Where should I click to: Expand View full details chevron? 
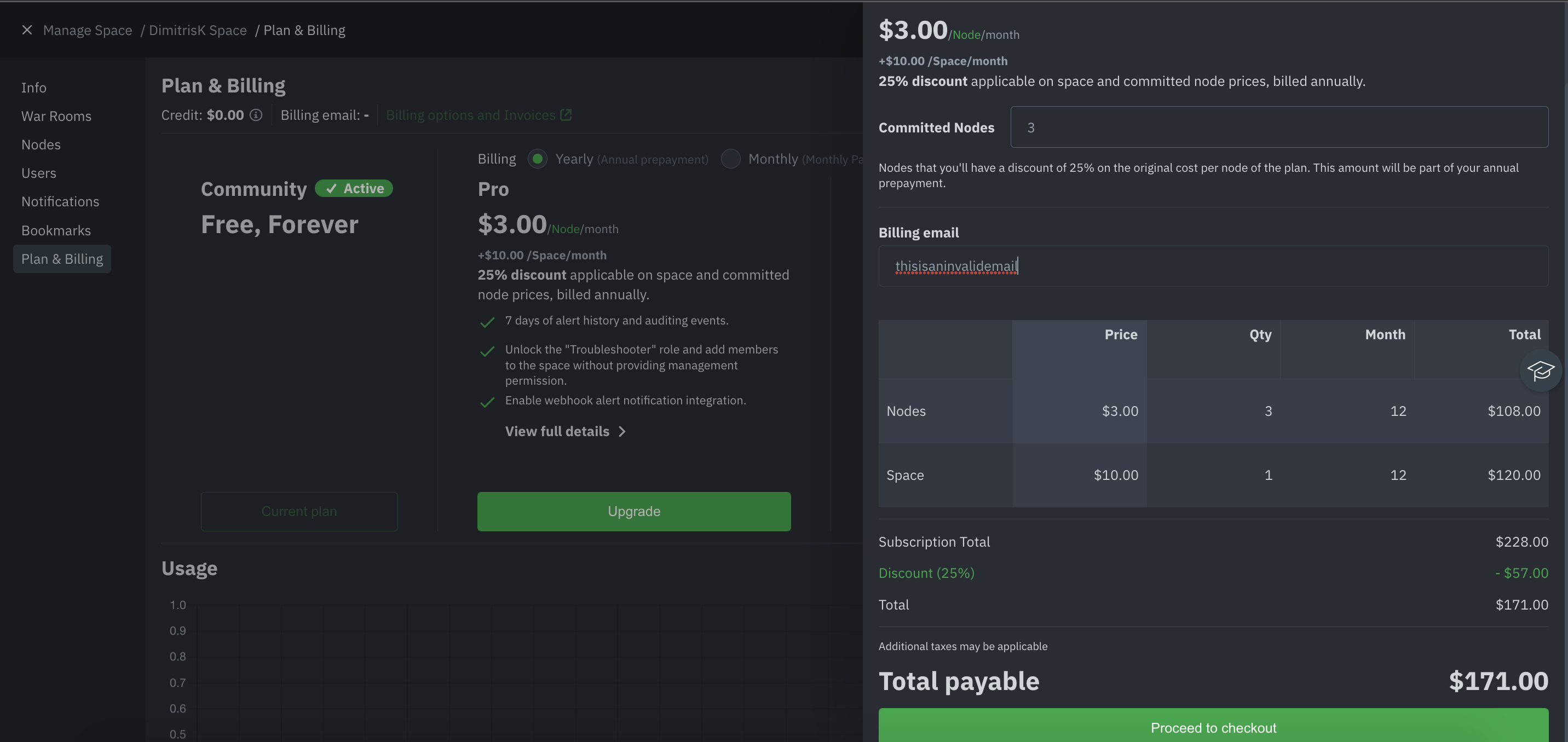(x=622, y=431)
